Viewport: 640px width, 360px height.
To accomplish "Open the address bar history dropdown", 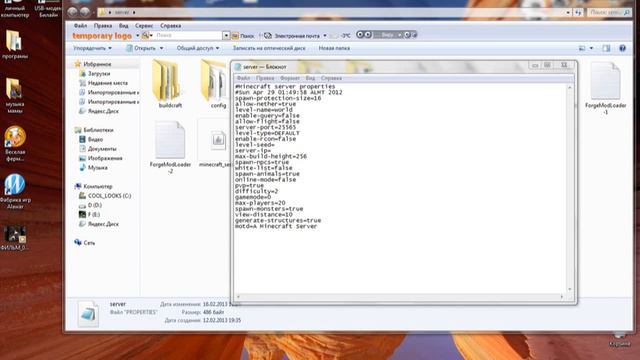I will tap(568, 13).
